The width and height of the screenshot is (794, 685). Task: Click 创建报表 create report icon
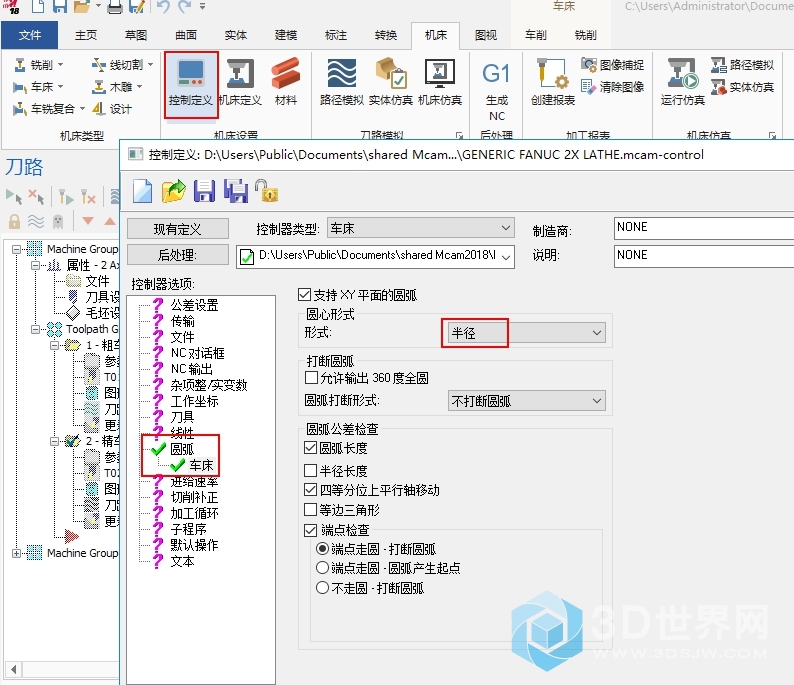552,83
